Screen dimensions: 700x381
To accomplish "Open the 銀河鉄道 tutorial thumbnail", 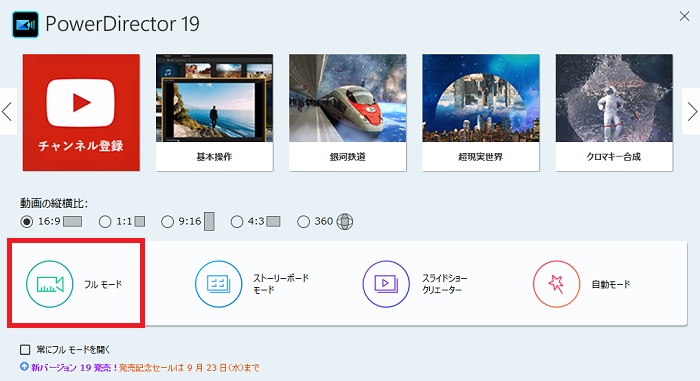I will click(347, 113).
